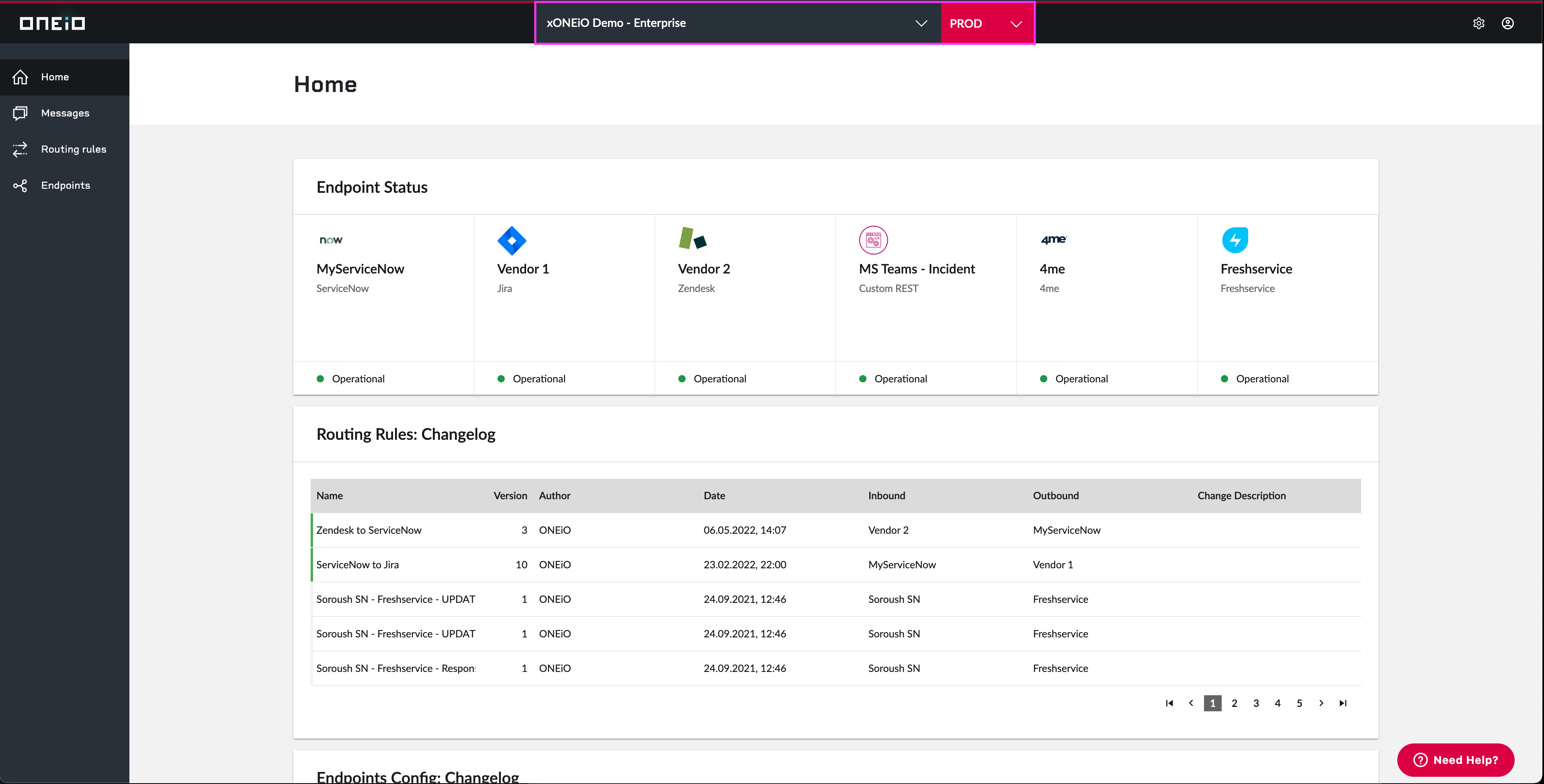Open the Routing rules menu item
Viewport: 1544px width, 784px height.
click(65, 149)
